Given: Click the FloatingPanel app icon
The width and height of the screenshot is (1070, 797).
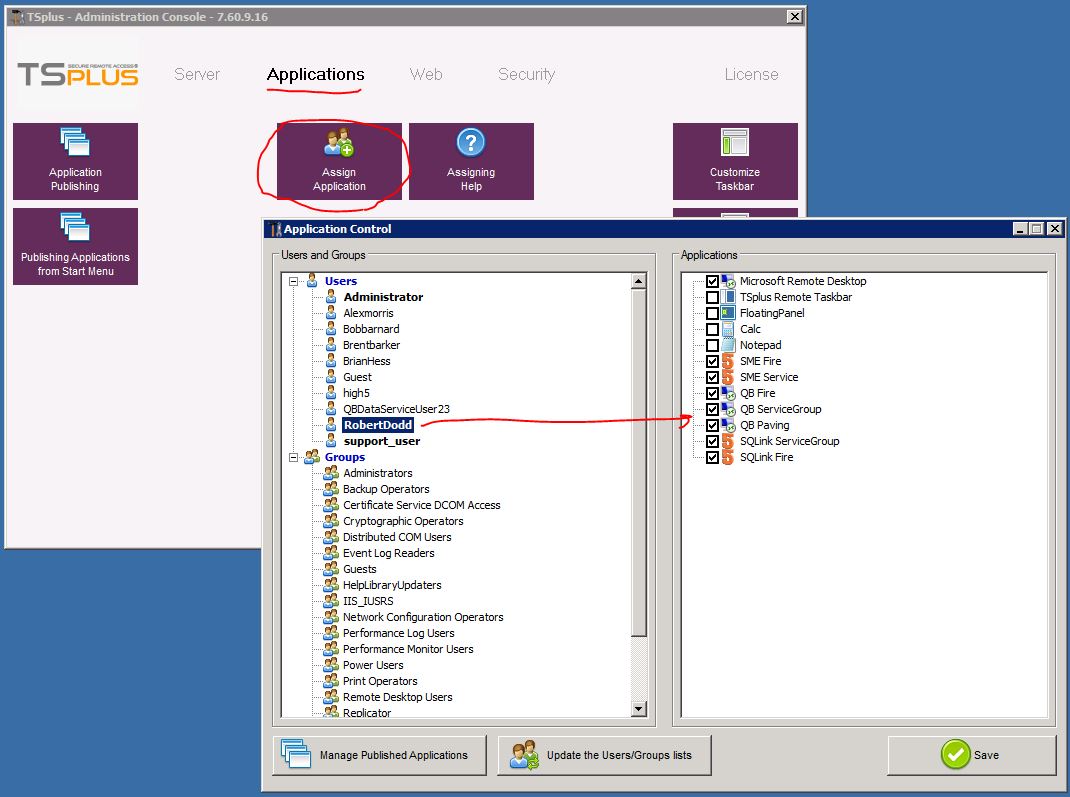Looking at the screenshot, I should click(x=728, y=313).
